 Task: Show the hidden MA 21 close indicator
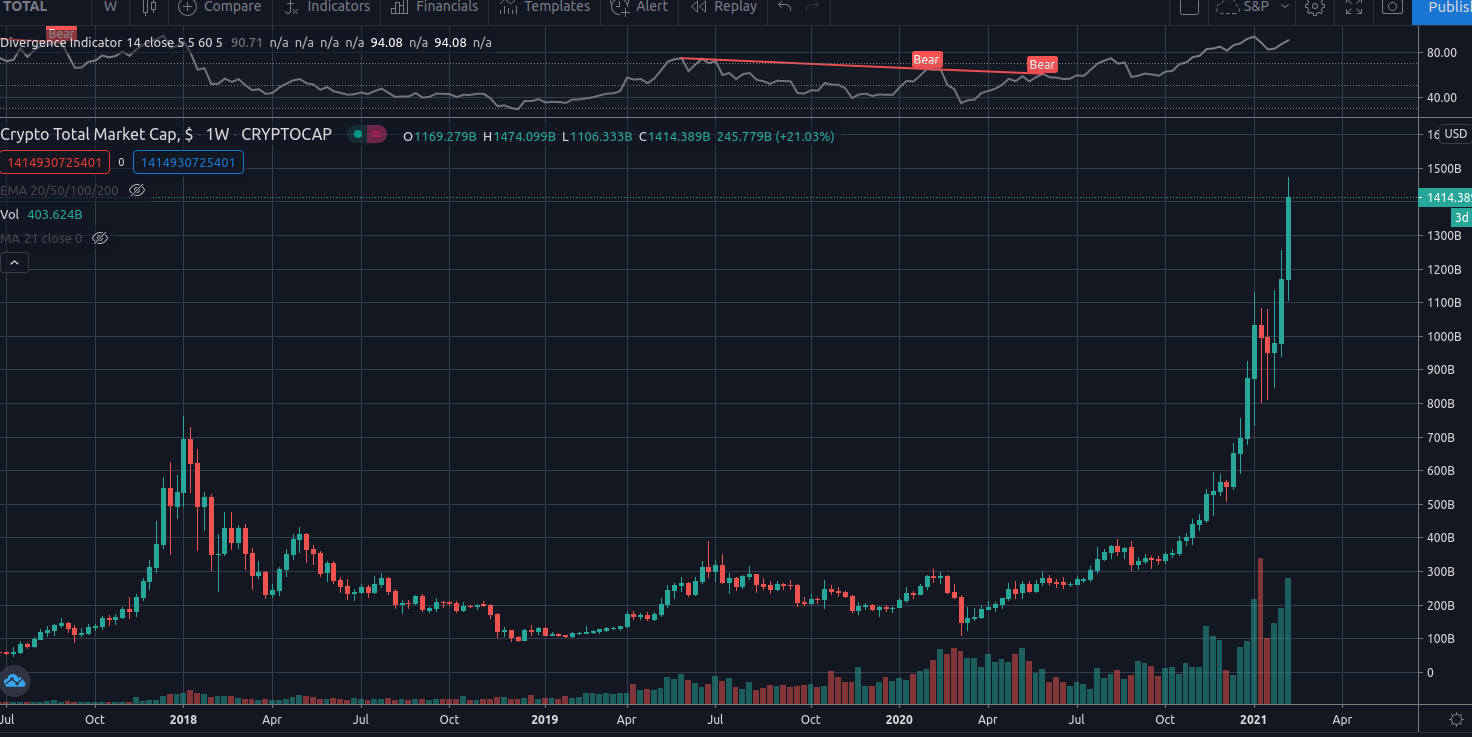point(99,238)
